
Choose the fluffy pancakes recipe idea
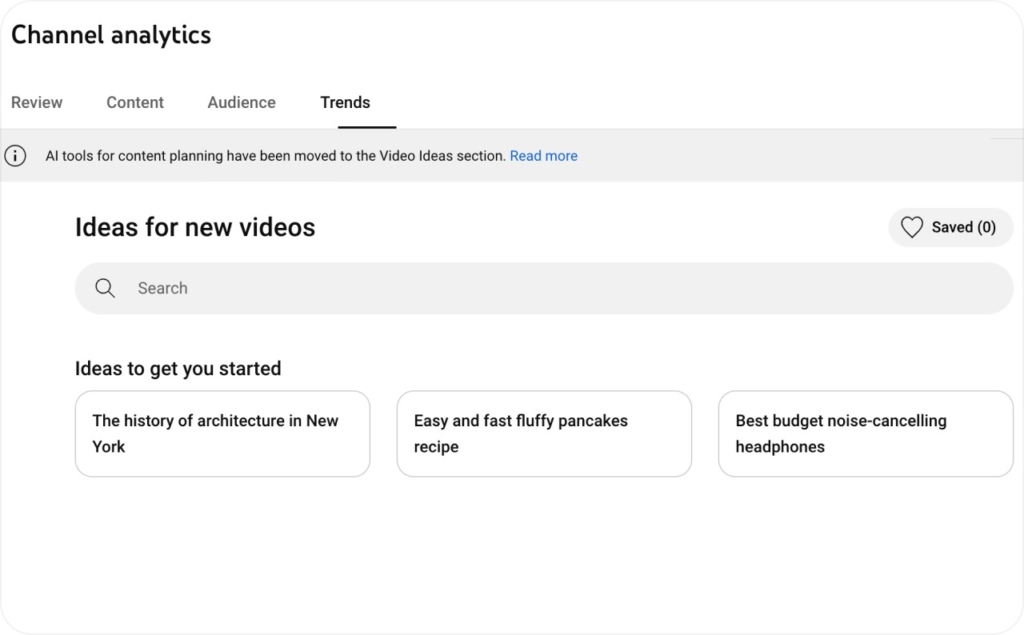[x=544, y=433]
